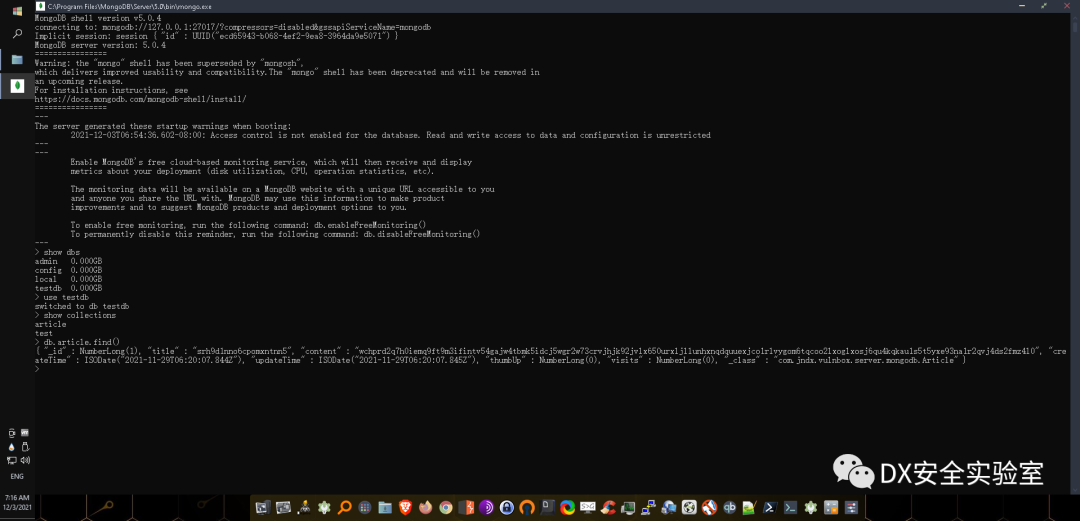Click the 'connecting to: mongodb://127.0.0.1' line
Image resolution: width=1080 pixels, height=521 pixels.
click(233, 27)
